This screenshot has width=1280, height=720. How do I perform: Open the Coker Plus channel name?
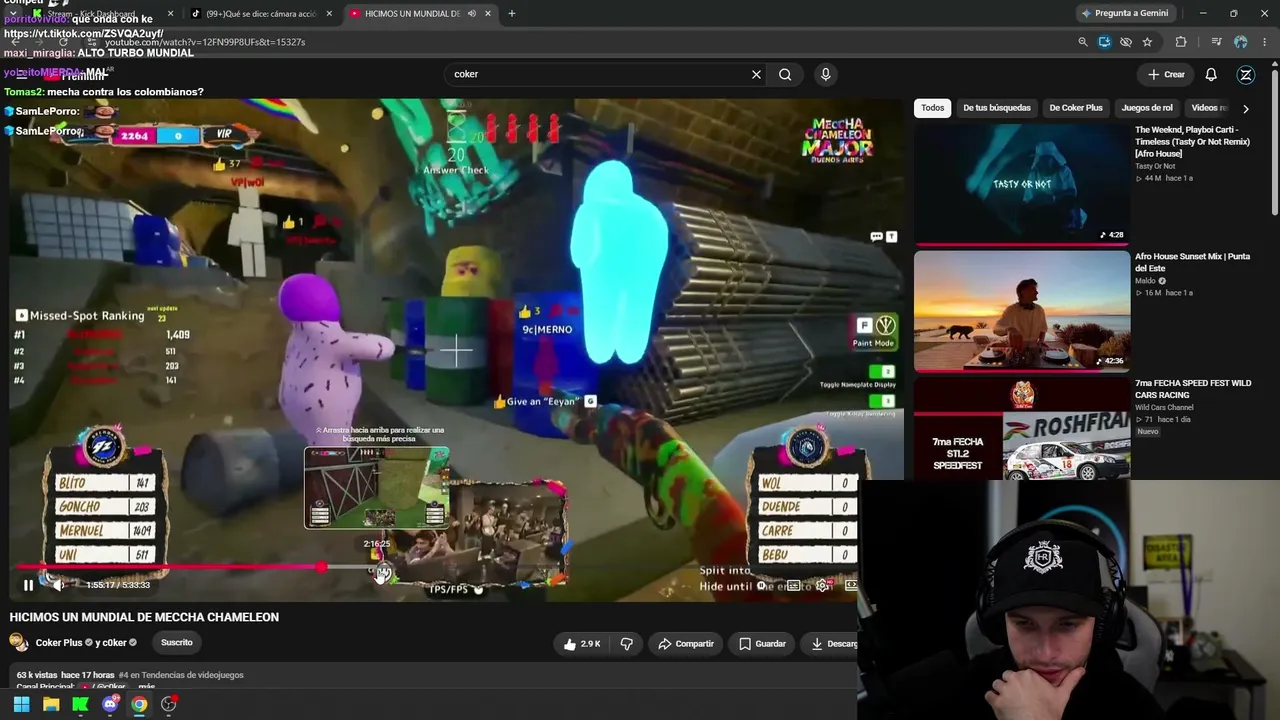point(59,643)
